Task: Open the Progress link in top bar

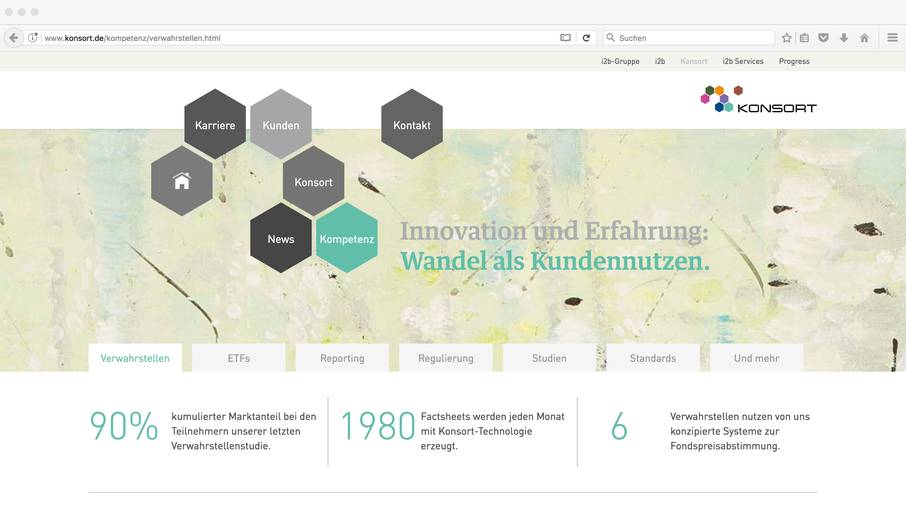Action: point(794,61)
